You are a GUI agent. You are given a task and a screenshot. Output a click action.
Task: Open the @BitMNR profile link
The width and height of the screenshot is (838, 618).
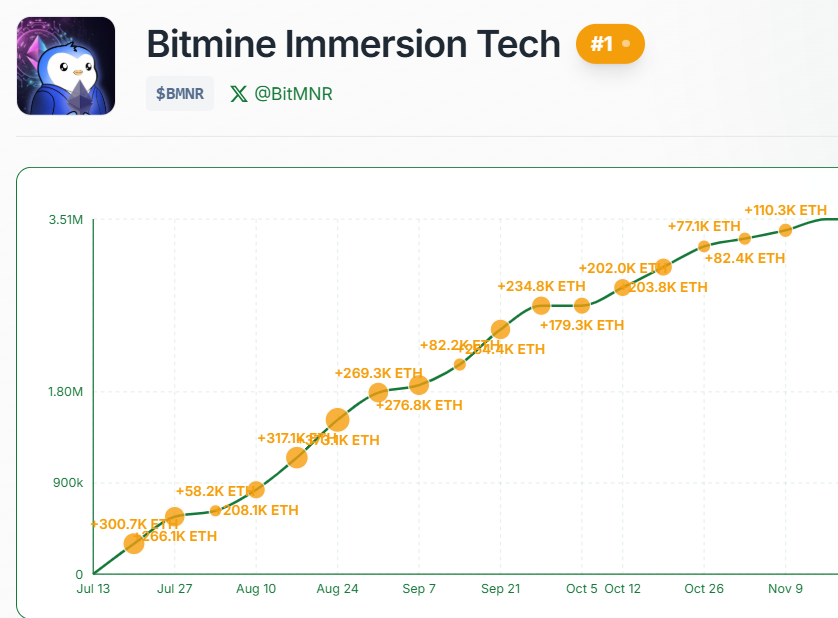[x=293, y=94]
